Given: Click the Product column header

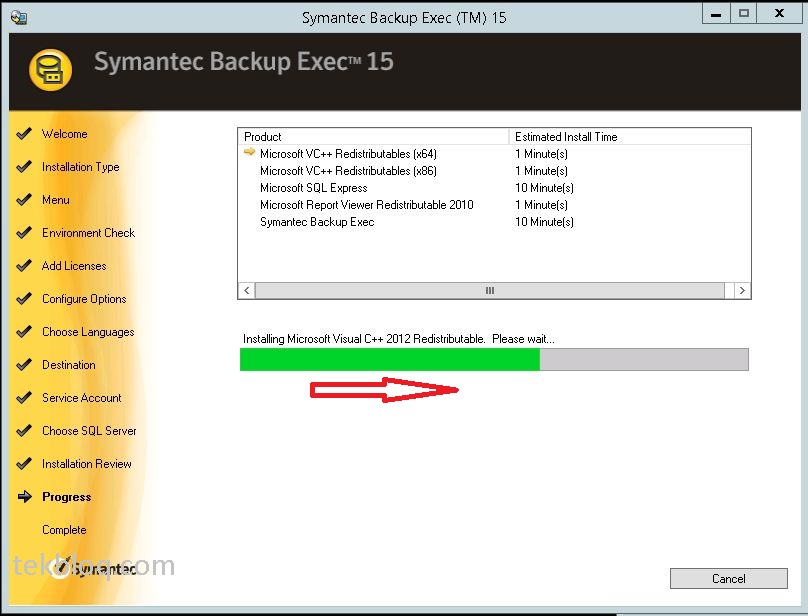Looking at the screenshot, I should 374,137.
